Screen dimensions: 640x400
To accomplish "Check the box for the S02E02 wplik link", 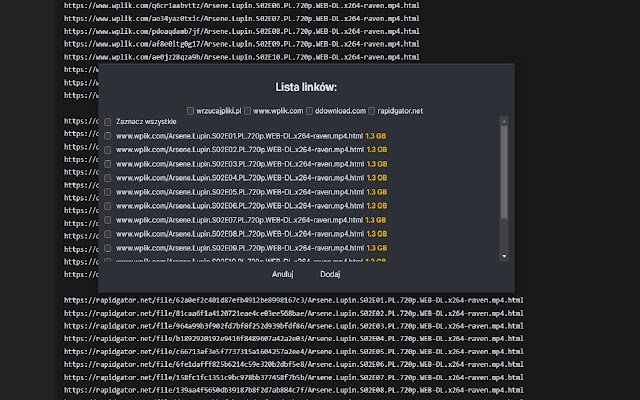I will (107, 150).
